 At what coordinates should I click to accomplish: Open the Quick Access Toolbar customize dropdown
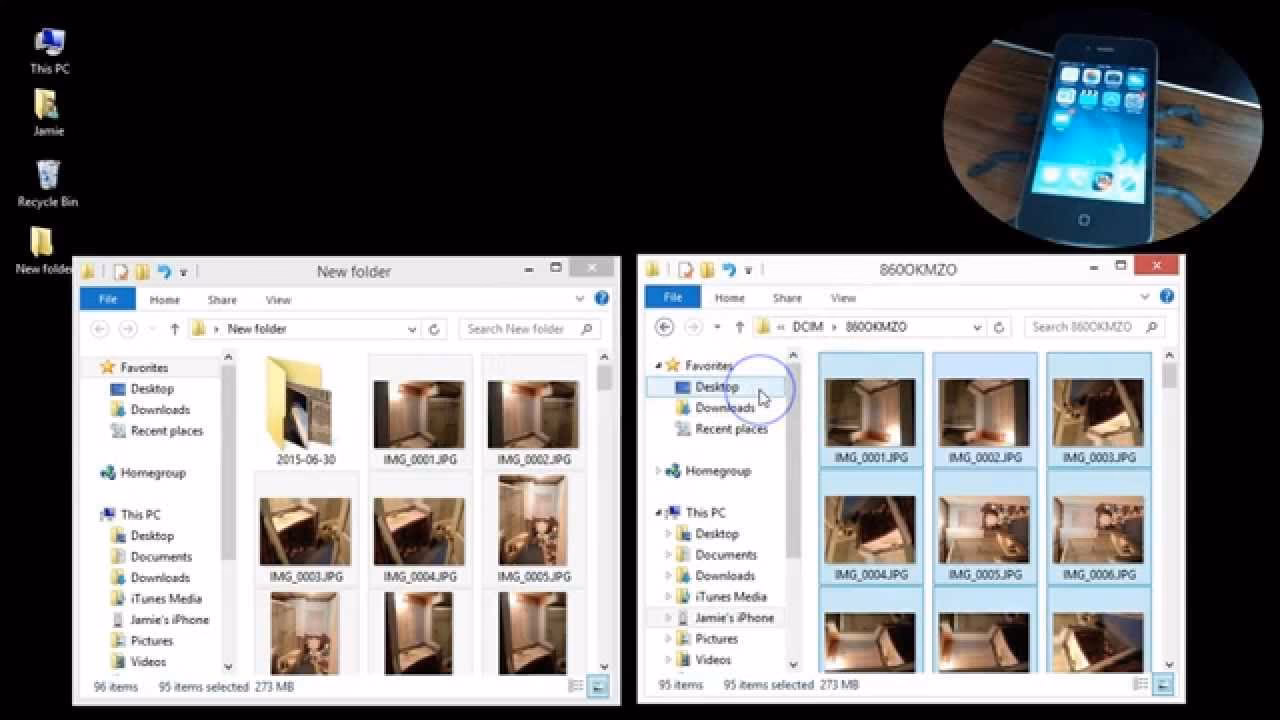[185, 271]
